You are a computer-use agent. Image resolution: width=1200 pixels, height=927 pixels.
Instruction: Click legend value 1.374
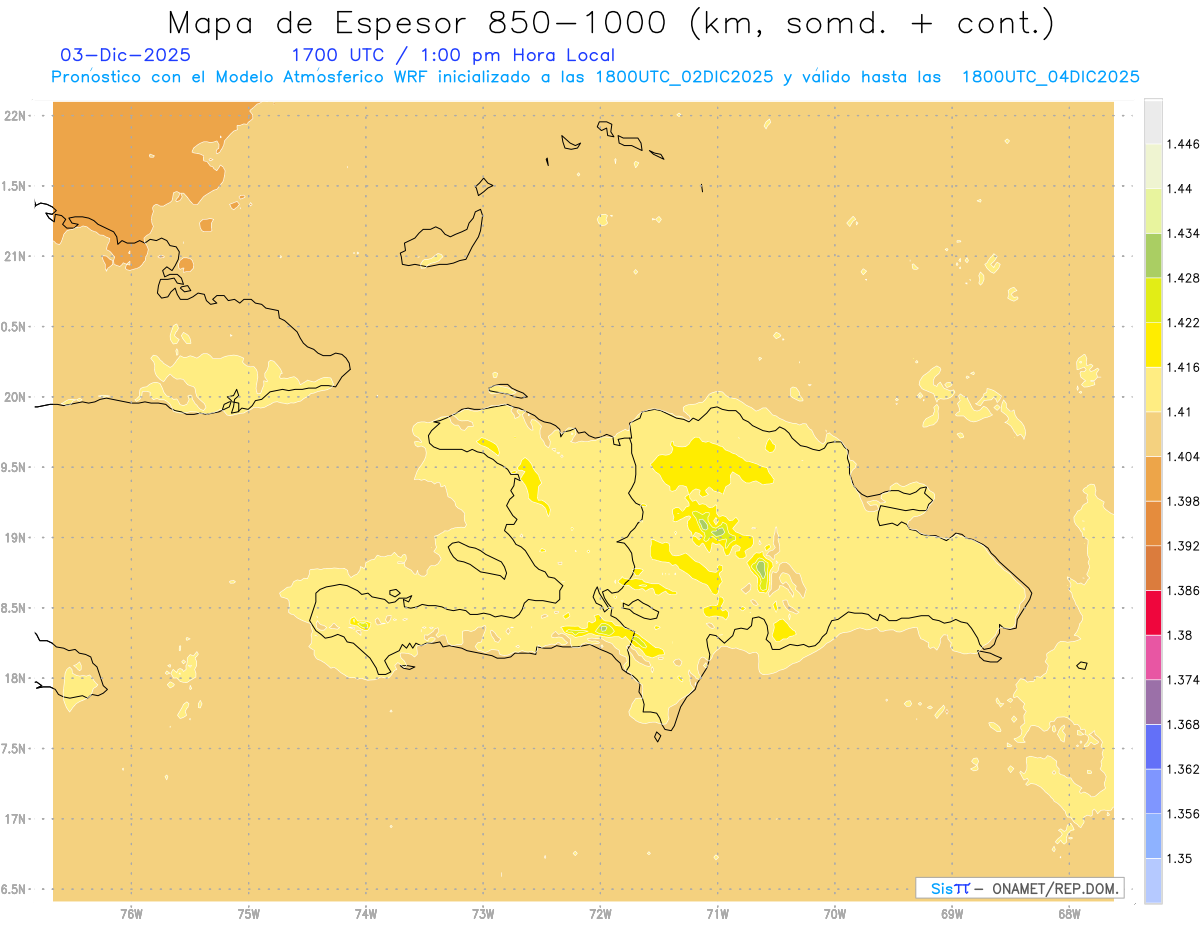[1183, 680]
